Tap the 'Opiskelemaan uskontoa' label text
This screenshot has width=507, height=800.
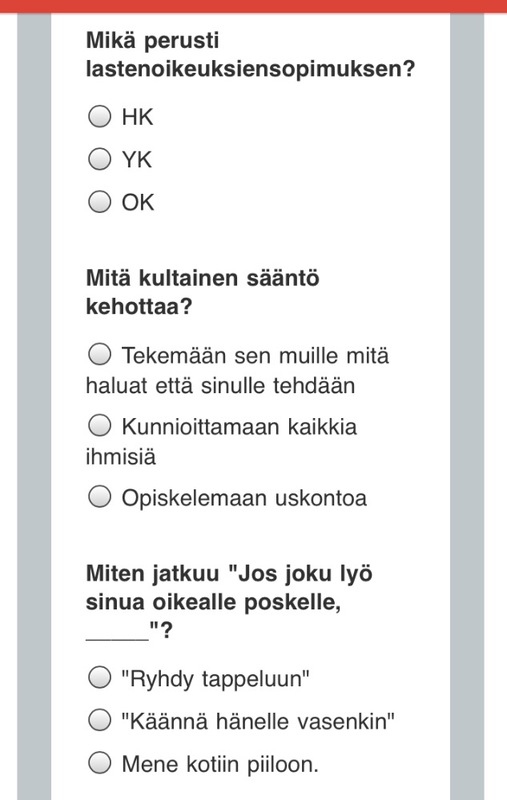pos(244,498)
